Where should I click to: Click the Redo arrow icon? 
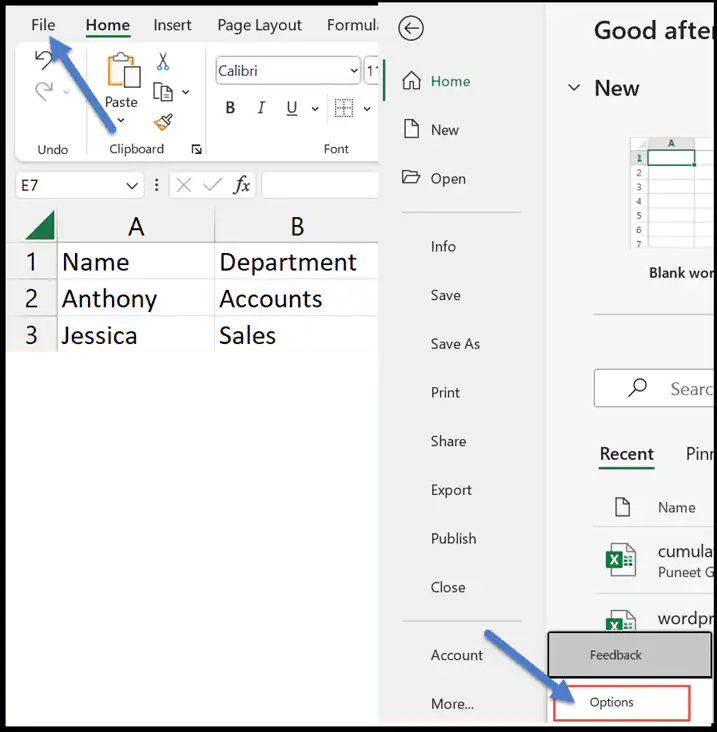tap(44, 91)
